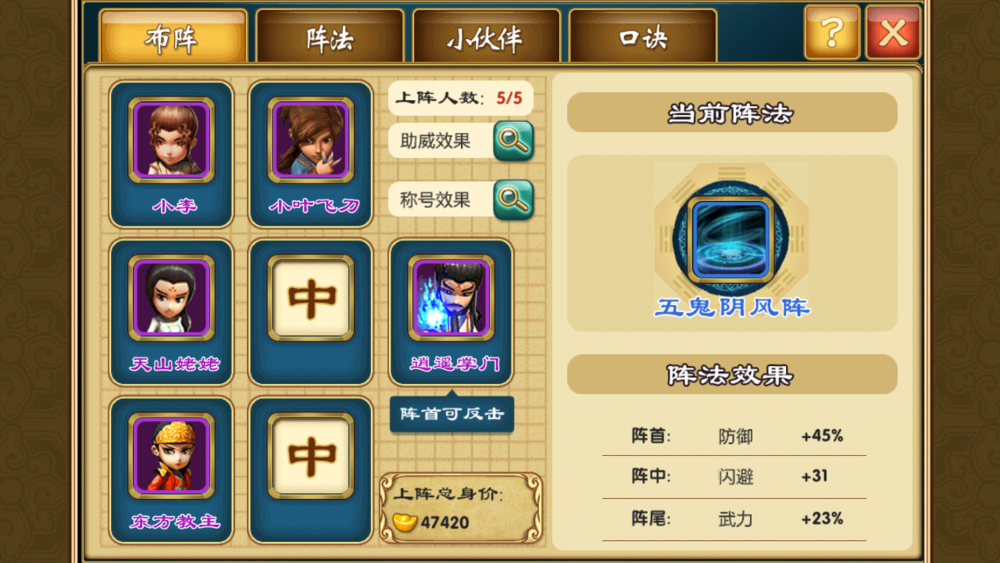Switch to the 口诀 tab

coord(643,36)
